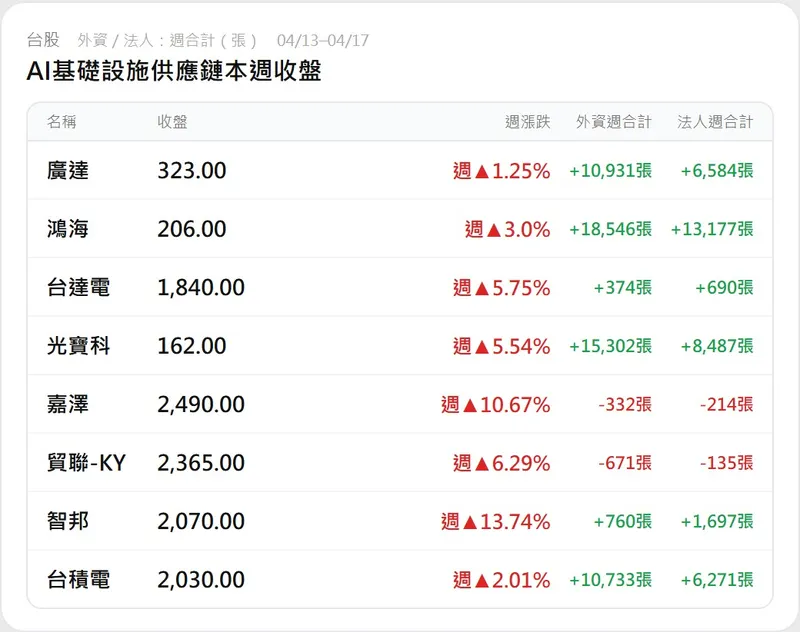
Task: Click the 台達電 stock name
Action: click(78, 288)
